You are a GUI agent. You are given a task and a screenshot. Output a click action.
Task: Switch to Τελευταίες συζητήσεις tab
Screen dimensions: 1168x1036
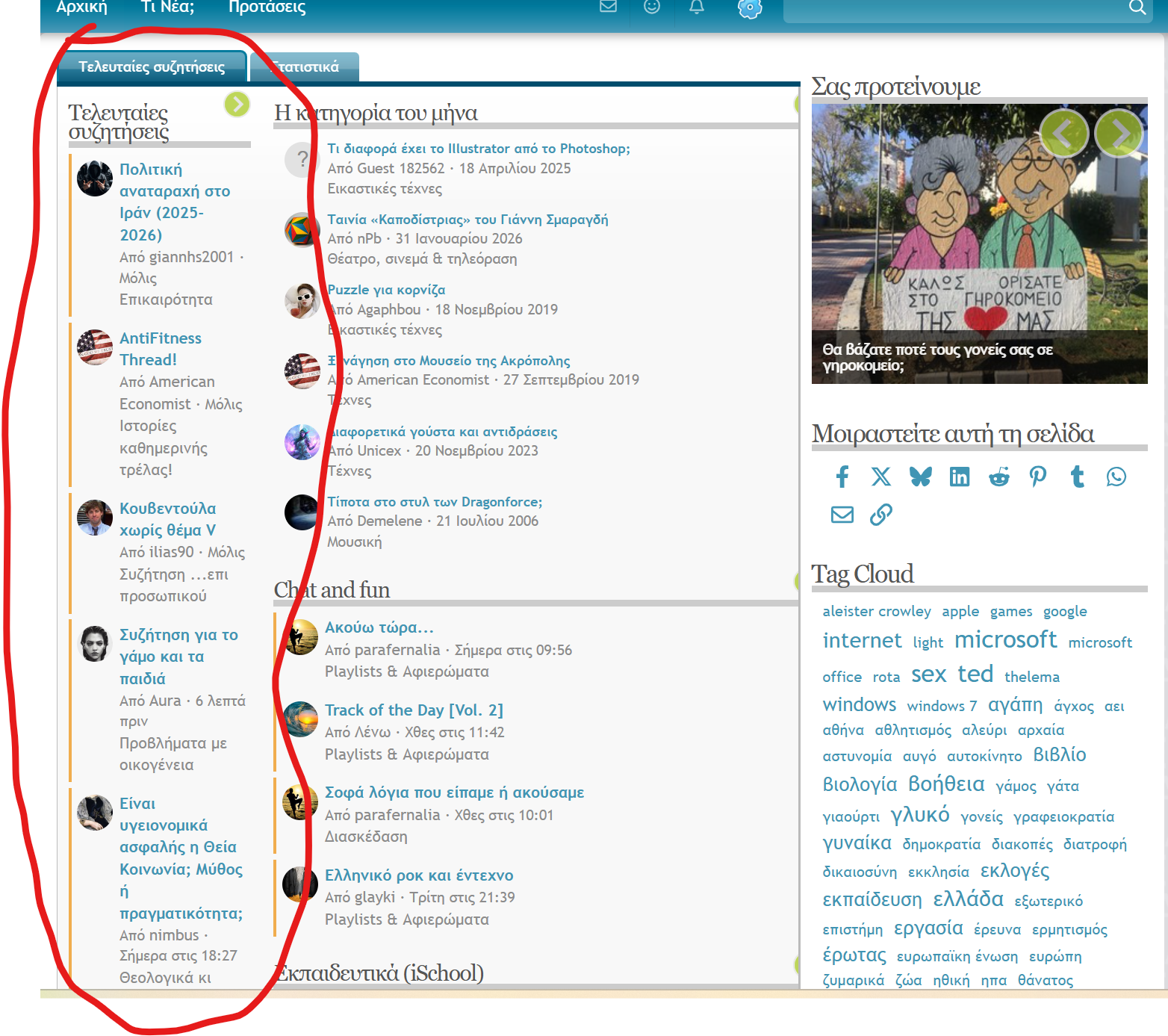coord(152,67)
